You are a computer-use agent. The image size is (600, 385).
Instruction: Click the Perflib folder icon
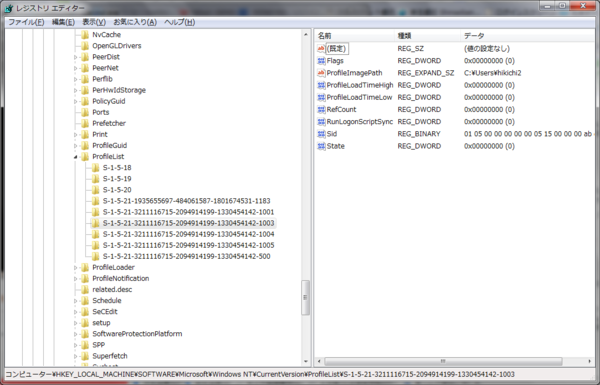point(85,79)
